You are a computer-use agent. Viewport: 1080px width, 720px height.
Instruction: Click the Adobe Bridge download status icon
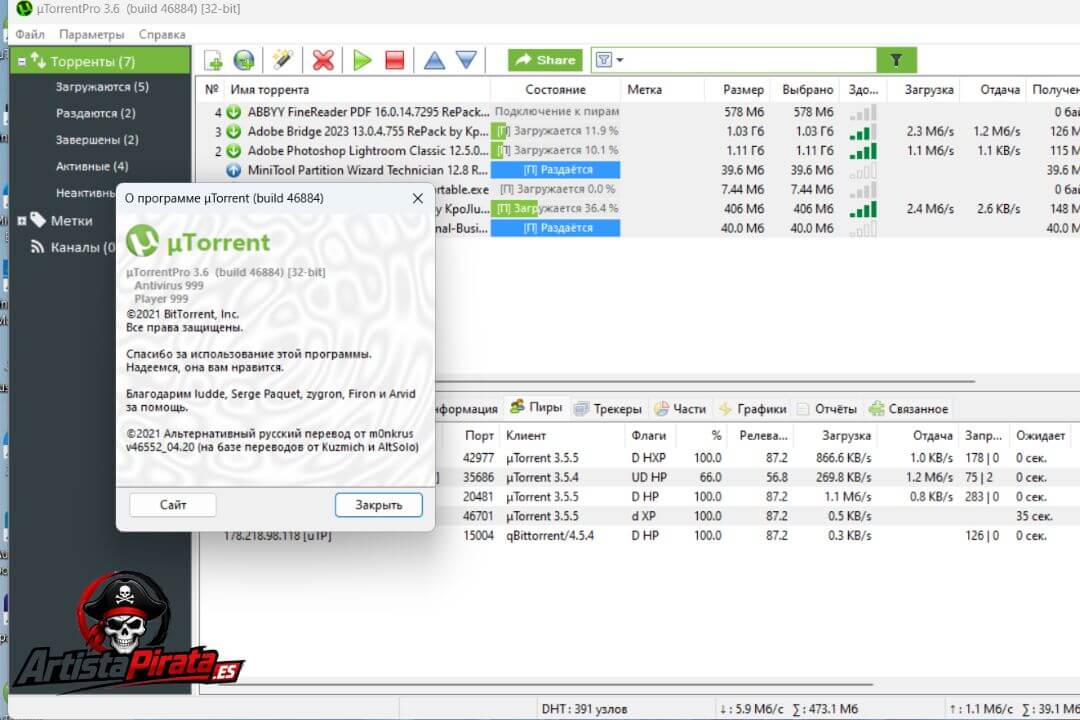click(234, 131)
